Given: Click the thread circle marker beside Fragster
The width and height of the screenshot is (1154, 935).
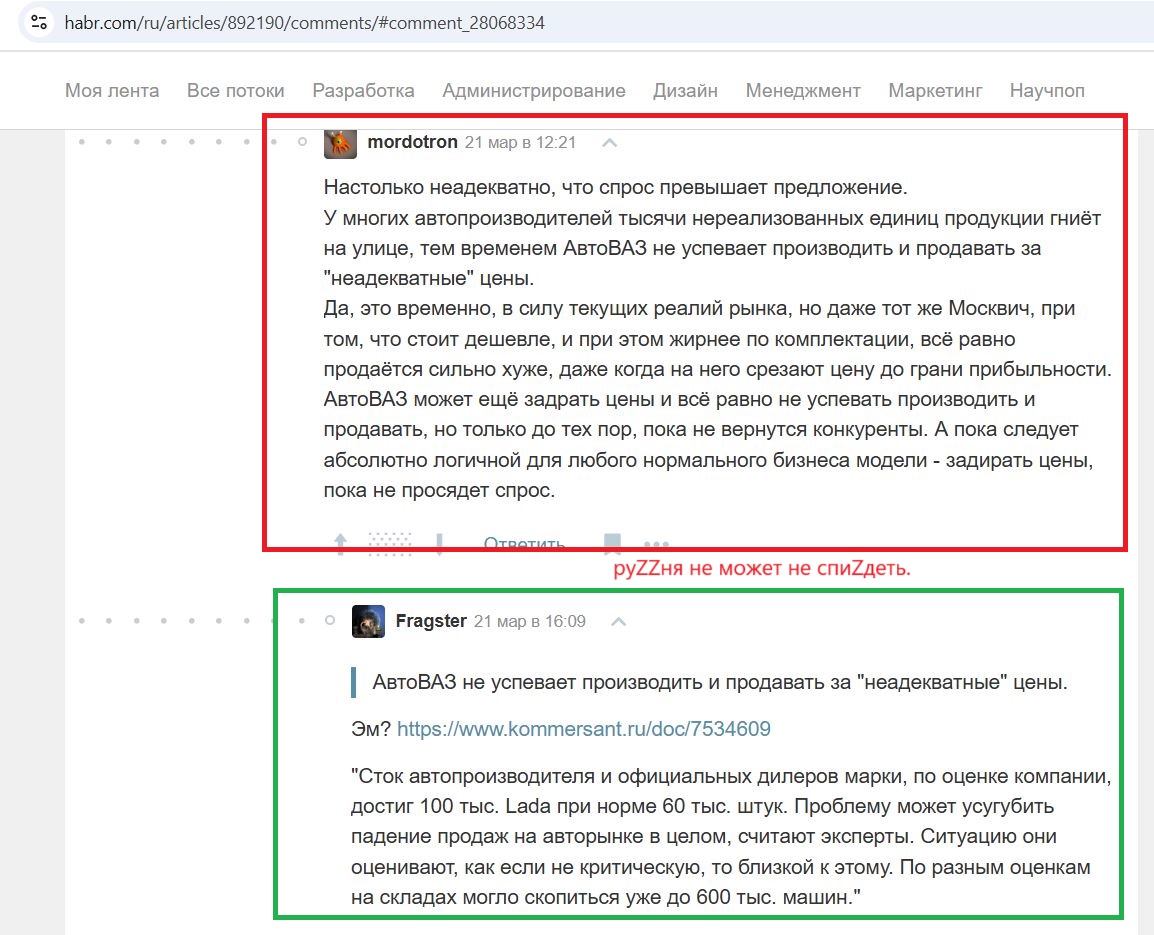Looking at the screenshot, I should click(330, 621).
